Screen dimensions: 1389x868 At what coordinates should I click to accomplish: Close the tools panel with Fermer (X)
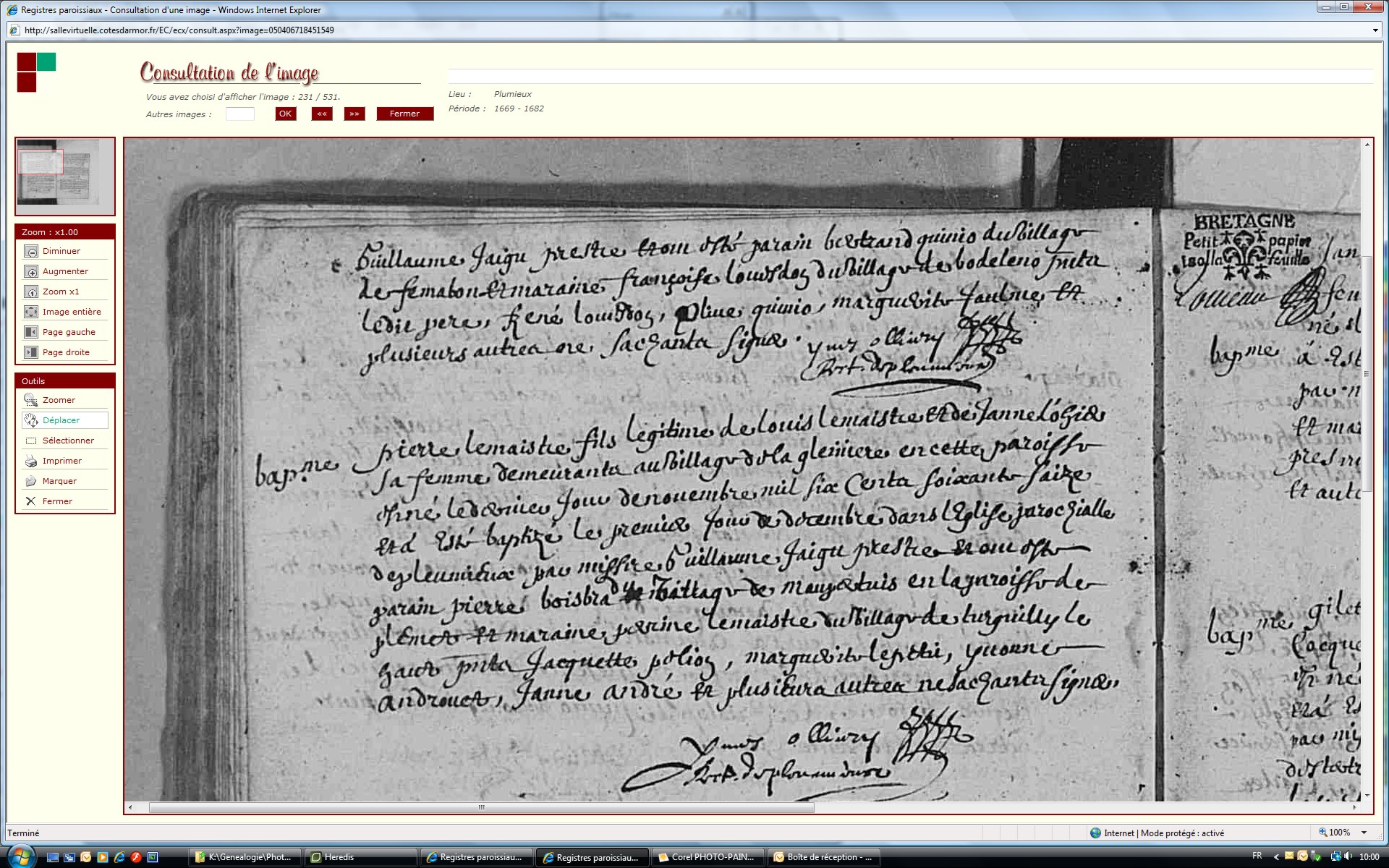tap(31, 501)
